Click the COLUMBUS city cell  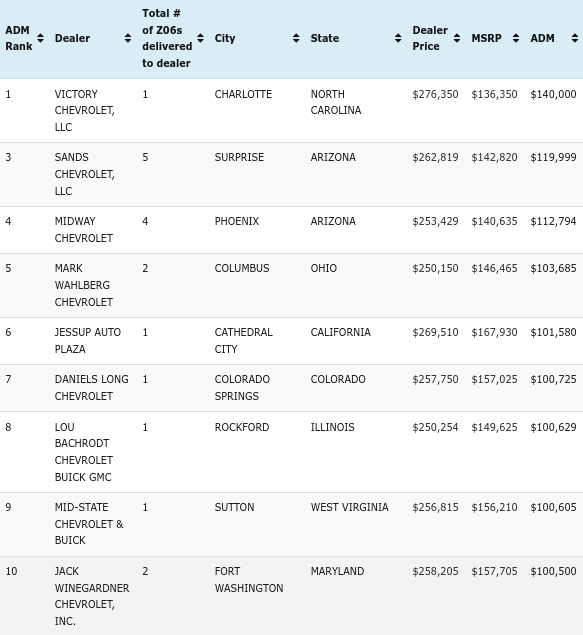[242, 268]
